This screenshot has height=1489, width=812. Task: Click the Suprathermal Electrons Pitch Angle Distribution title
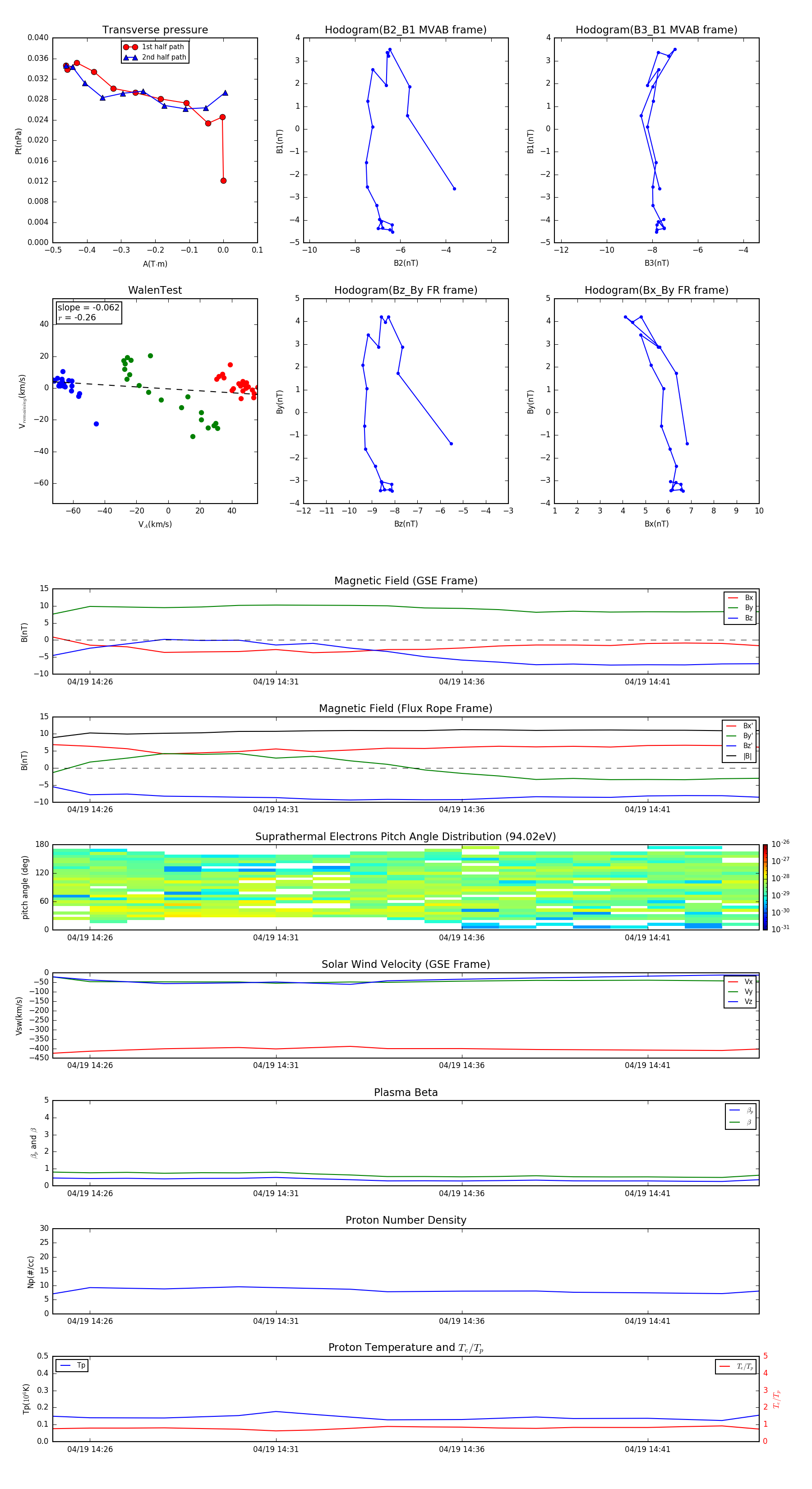point(406,837)
